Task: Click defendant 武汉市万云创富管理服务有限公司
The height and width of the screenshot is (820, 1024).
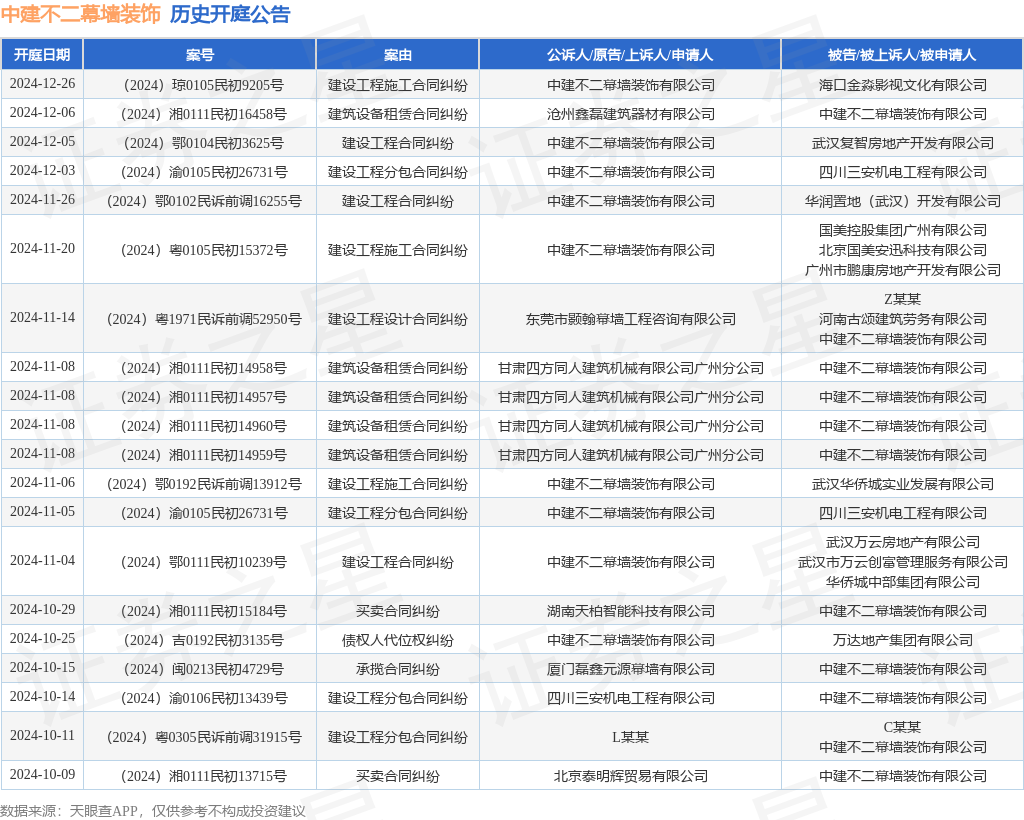Action: 903,562
